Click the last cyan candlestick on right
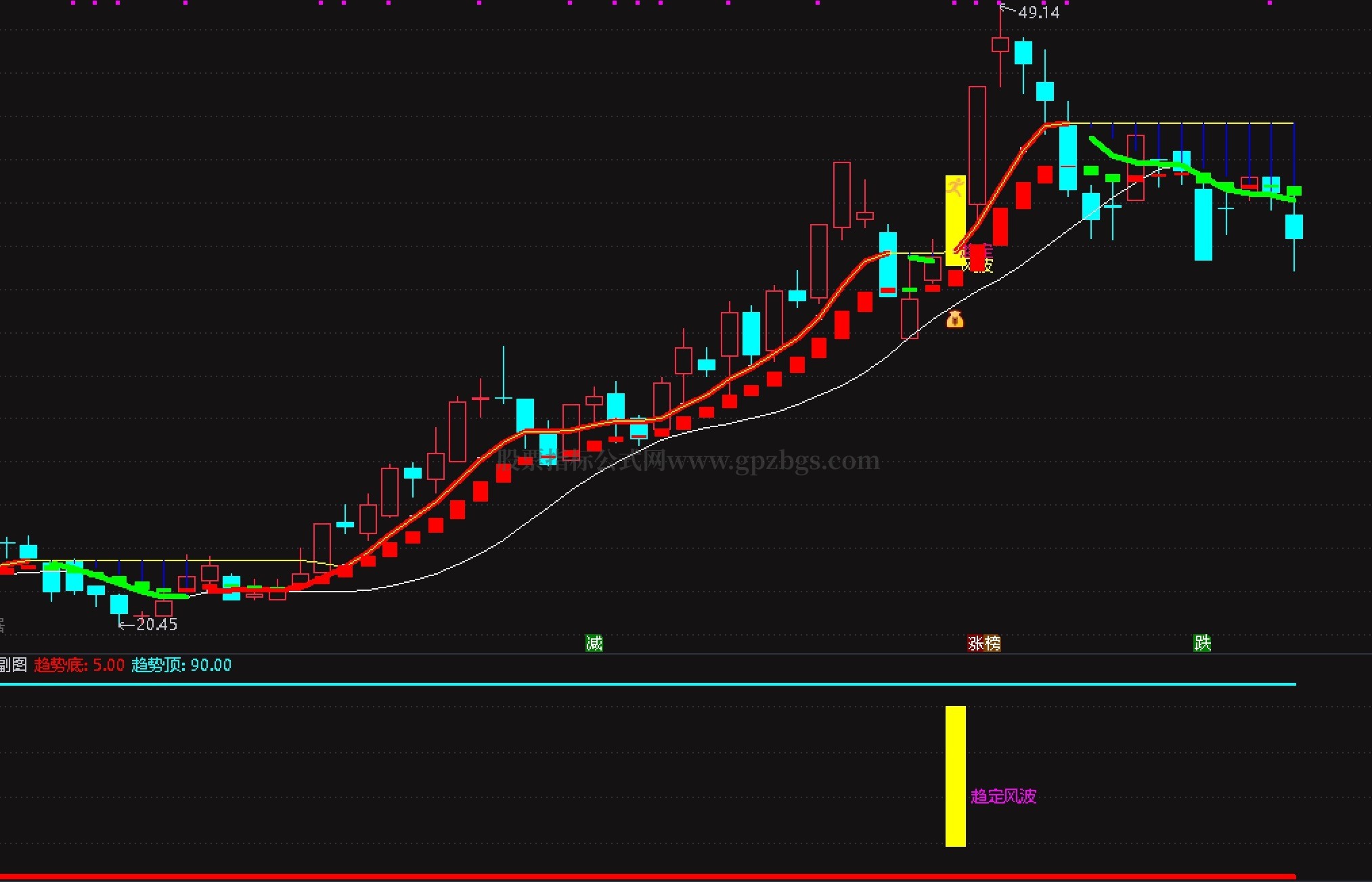Screen dimensions: 1372x882 [x=1293, y=227]
